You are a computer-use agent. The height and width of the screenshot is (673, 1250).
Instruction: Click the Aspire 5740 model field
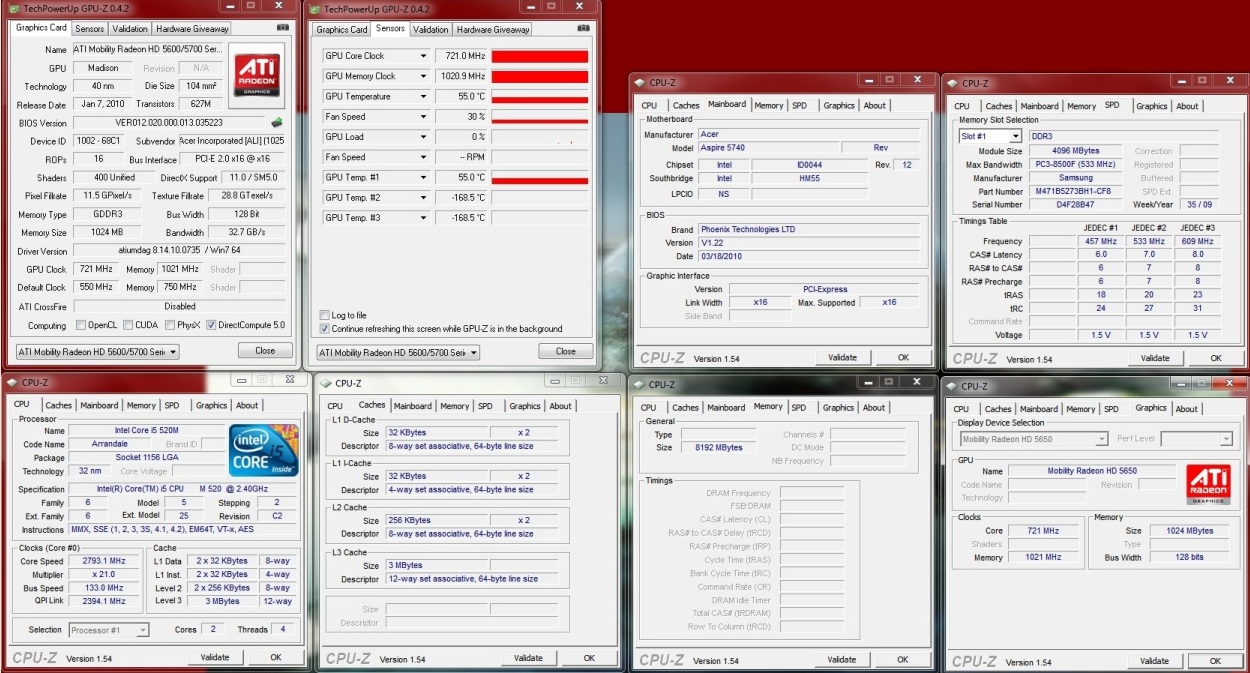[x=767, y=147]
